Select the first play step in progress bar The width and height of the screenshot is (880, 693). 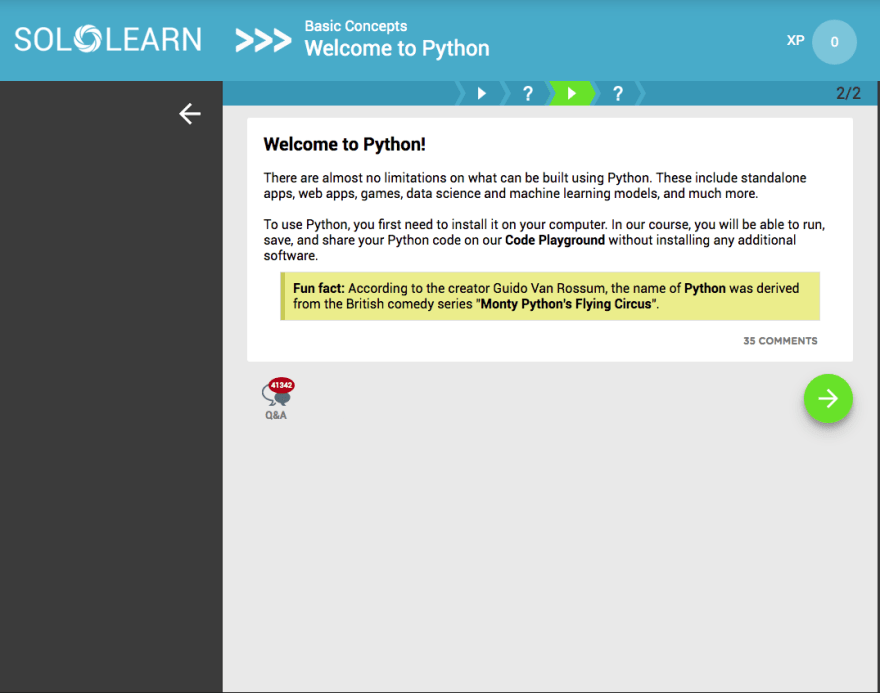click(482, 93)
